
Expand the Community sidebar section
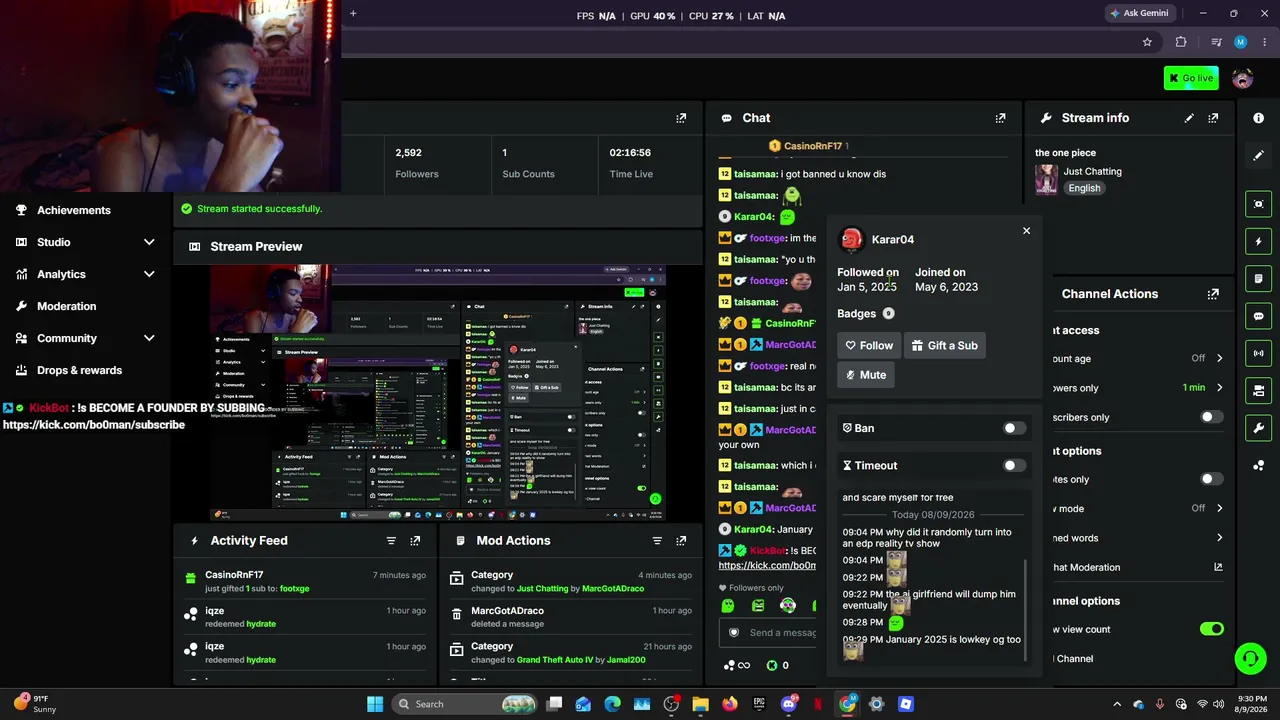tap(149, 338)
